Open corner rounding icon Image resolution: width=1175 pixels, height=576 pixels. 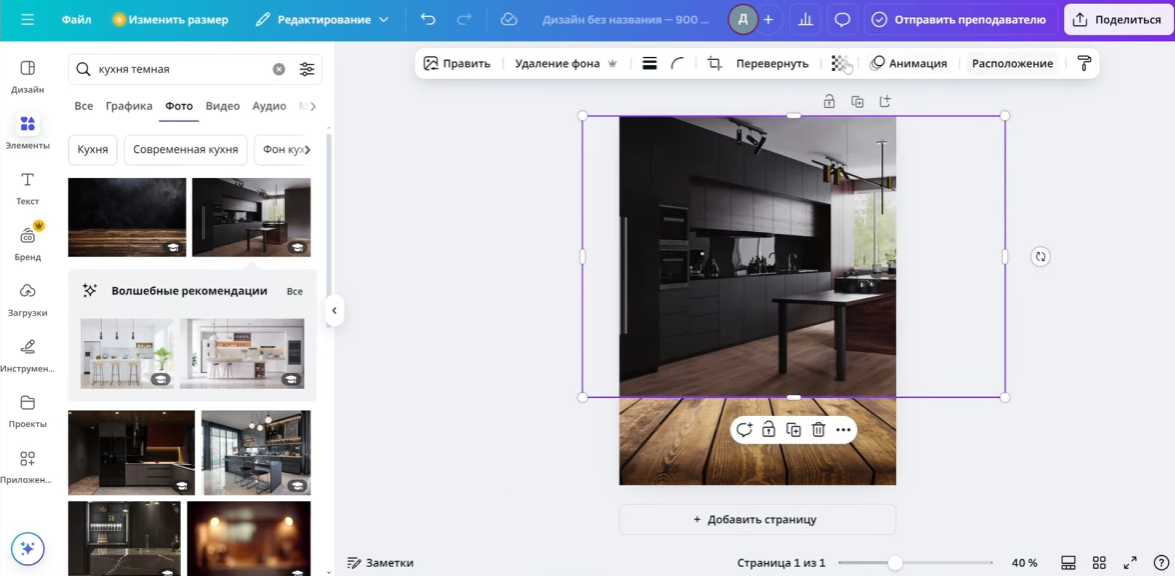[677, 64]
